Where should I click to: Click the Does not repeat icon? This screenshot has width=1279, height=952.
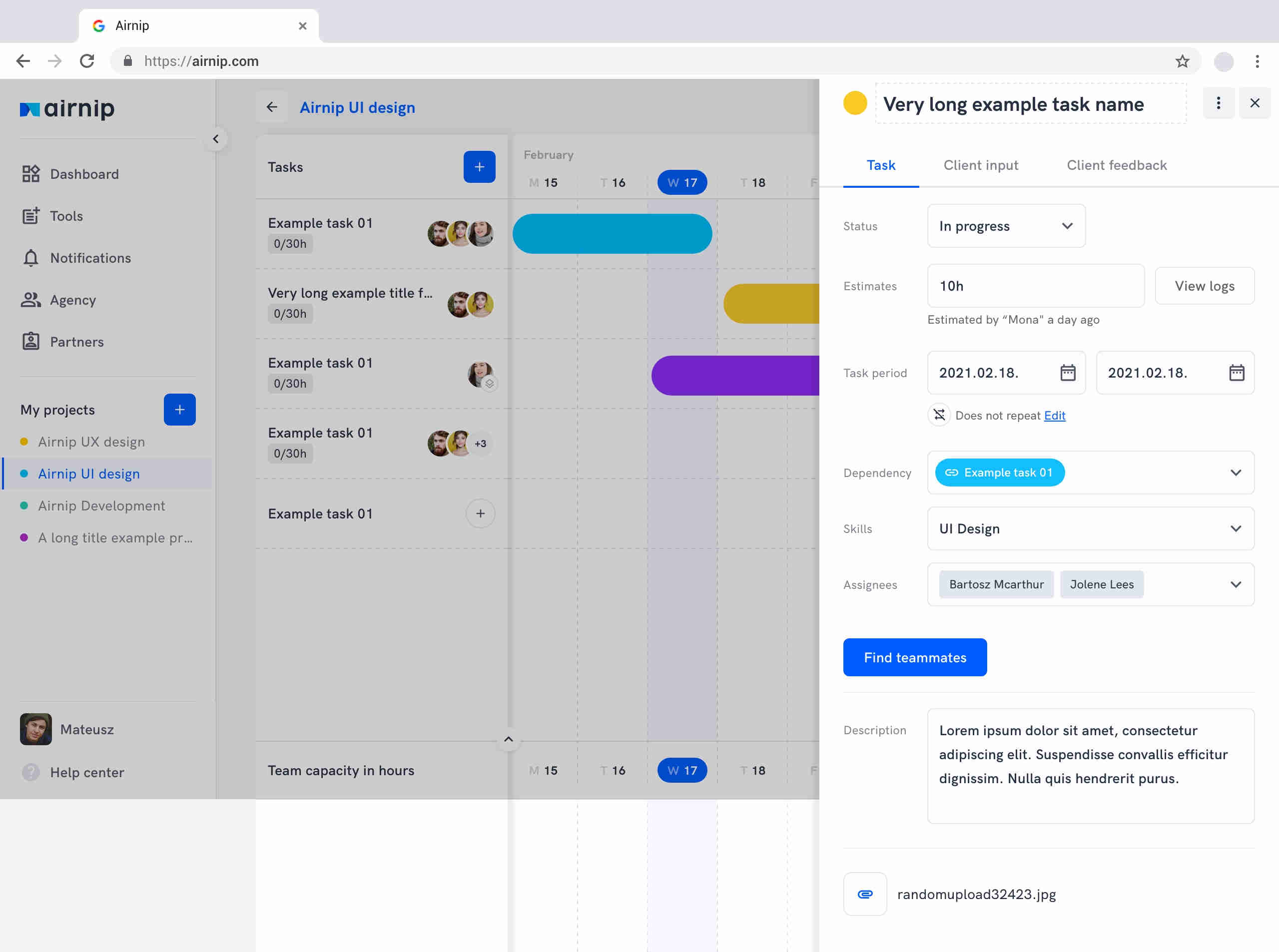point(939,415)
